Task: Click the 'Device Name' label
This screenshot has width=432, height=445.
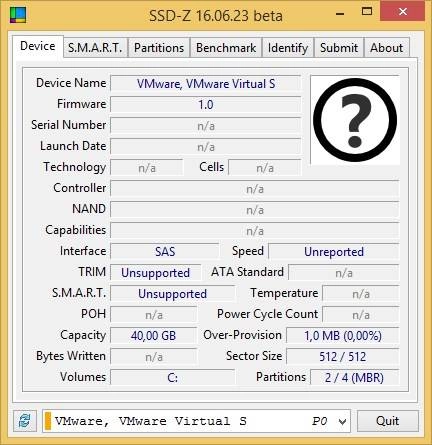Action: click(71, 83)
